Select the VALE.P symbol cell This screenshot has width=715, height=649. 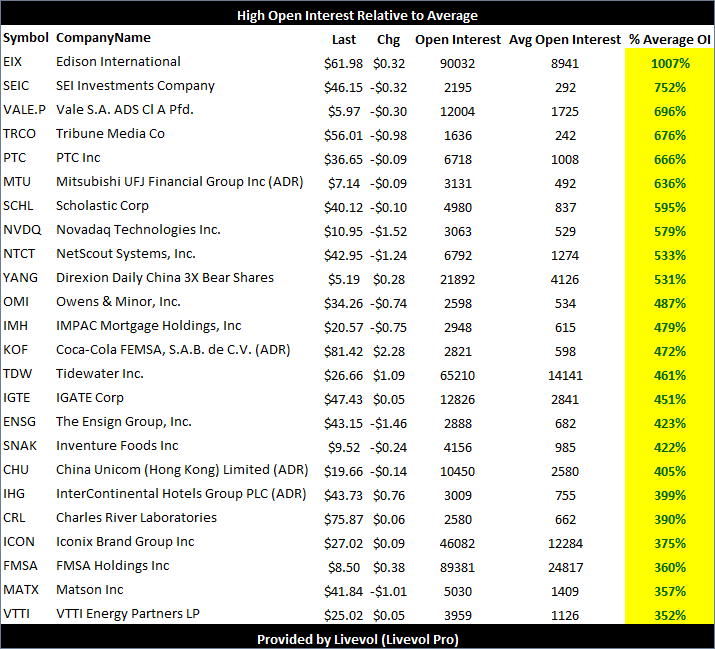pos(24,110)
